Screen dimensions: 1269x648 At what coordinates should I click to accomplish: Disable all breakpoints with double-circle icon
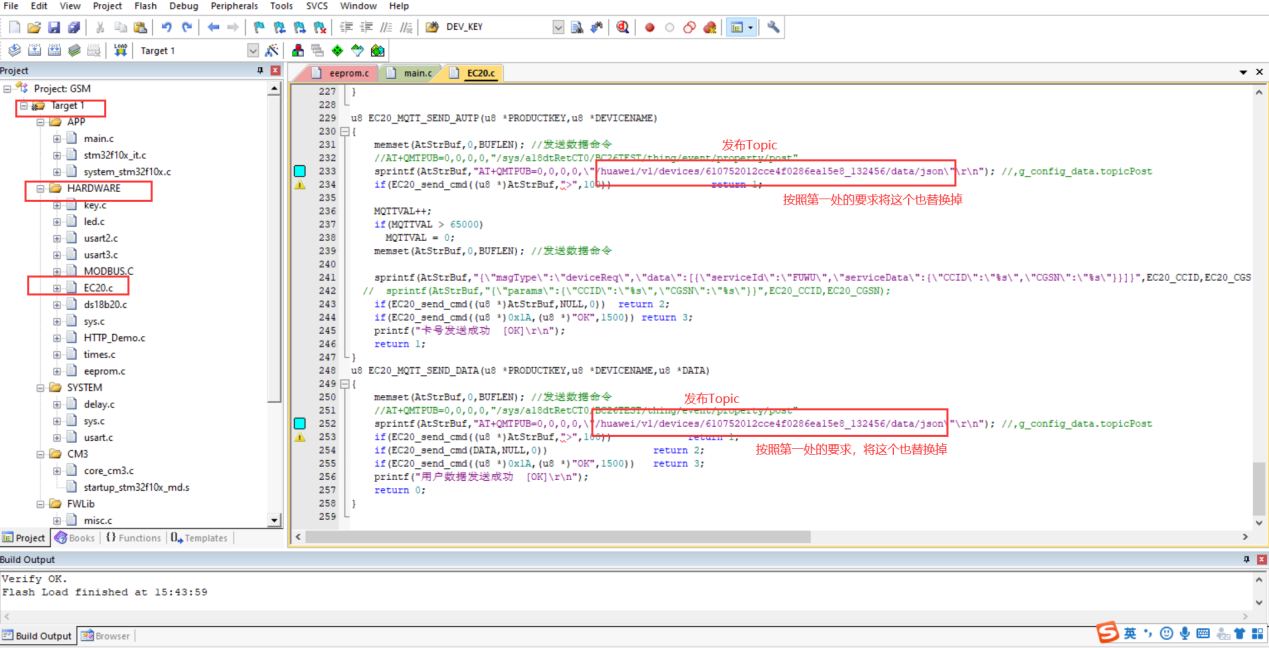pyautogui.click(x=689, y=27)
